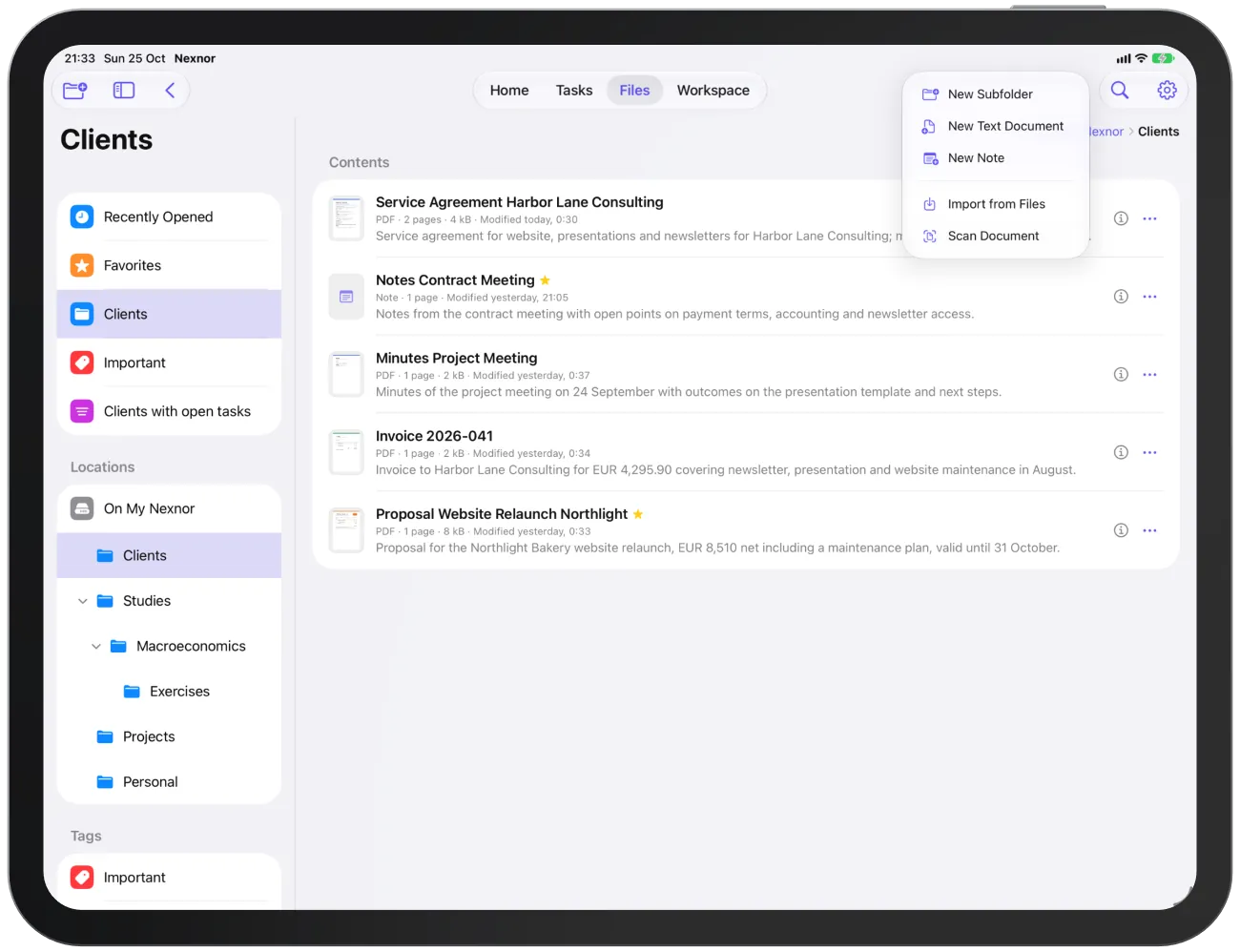Select New Note menu entry
Image resolution: width=1240 pixels, height=952 pixels.
[996, 158]
